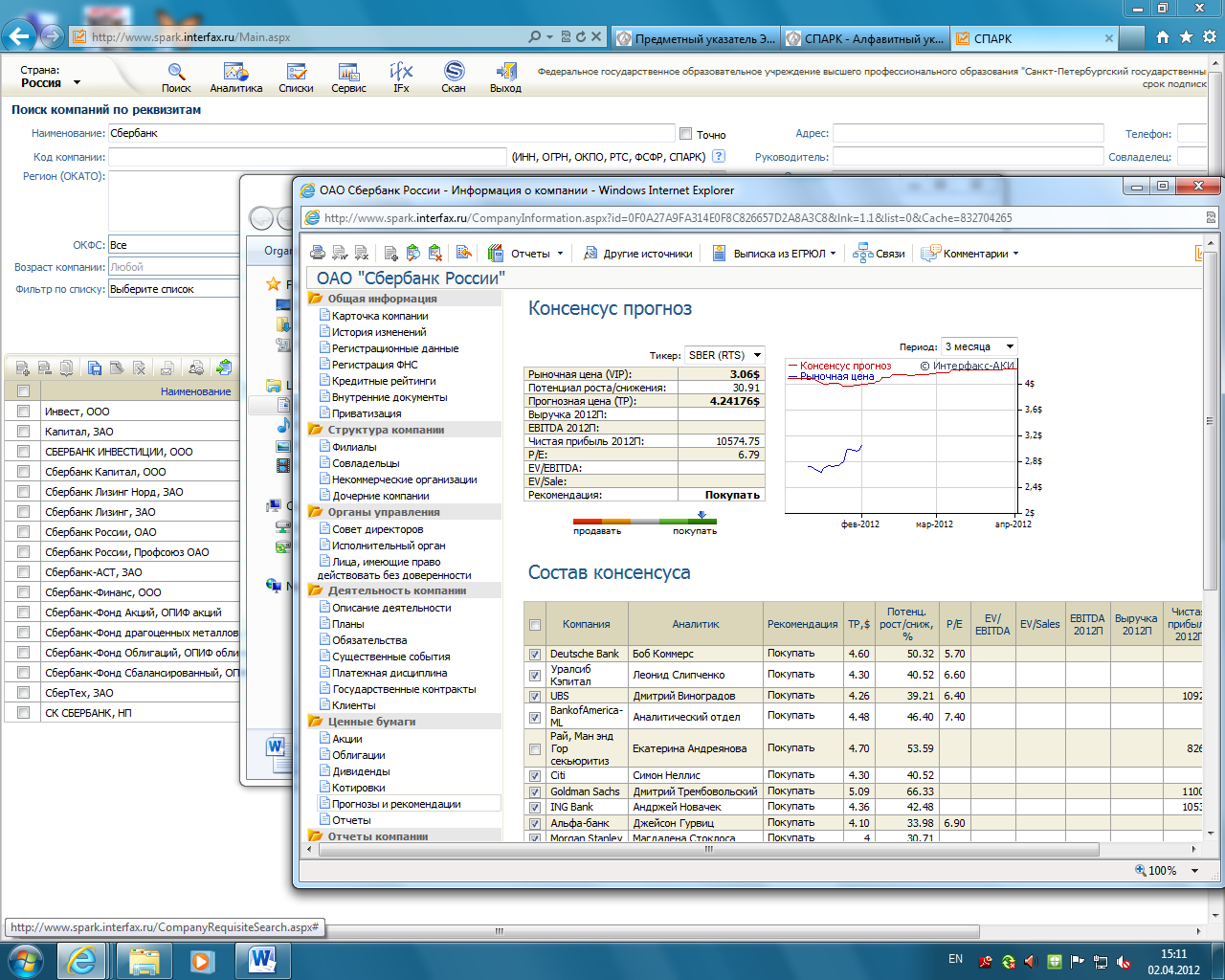Open Windows Start menu
1225x980 pixels.
[x=26, y=959]
